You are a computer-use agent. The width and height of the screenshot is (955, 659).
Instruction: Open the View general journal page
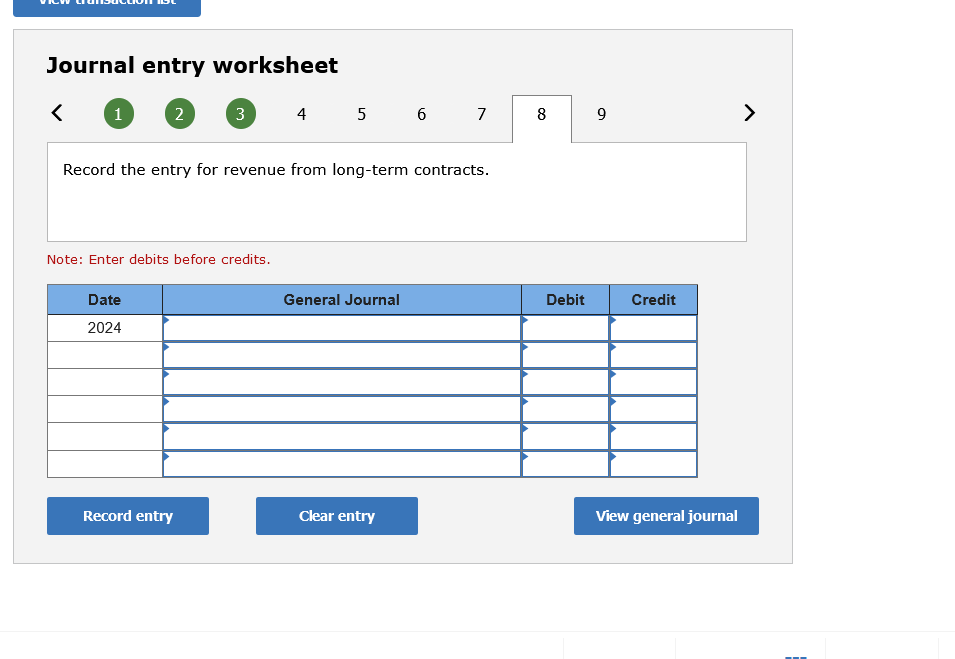point(666,515)
